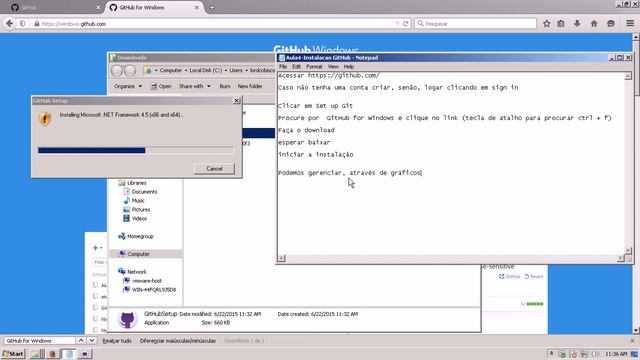Click the Explorer forward navigation button
This screenshot has height=360, width=640.
[130, 71]
